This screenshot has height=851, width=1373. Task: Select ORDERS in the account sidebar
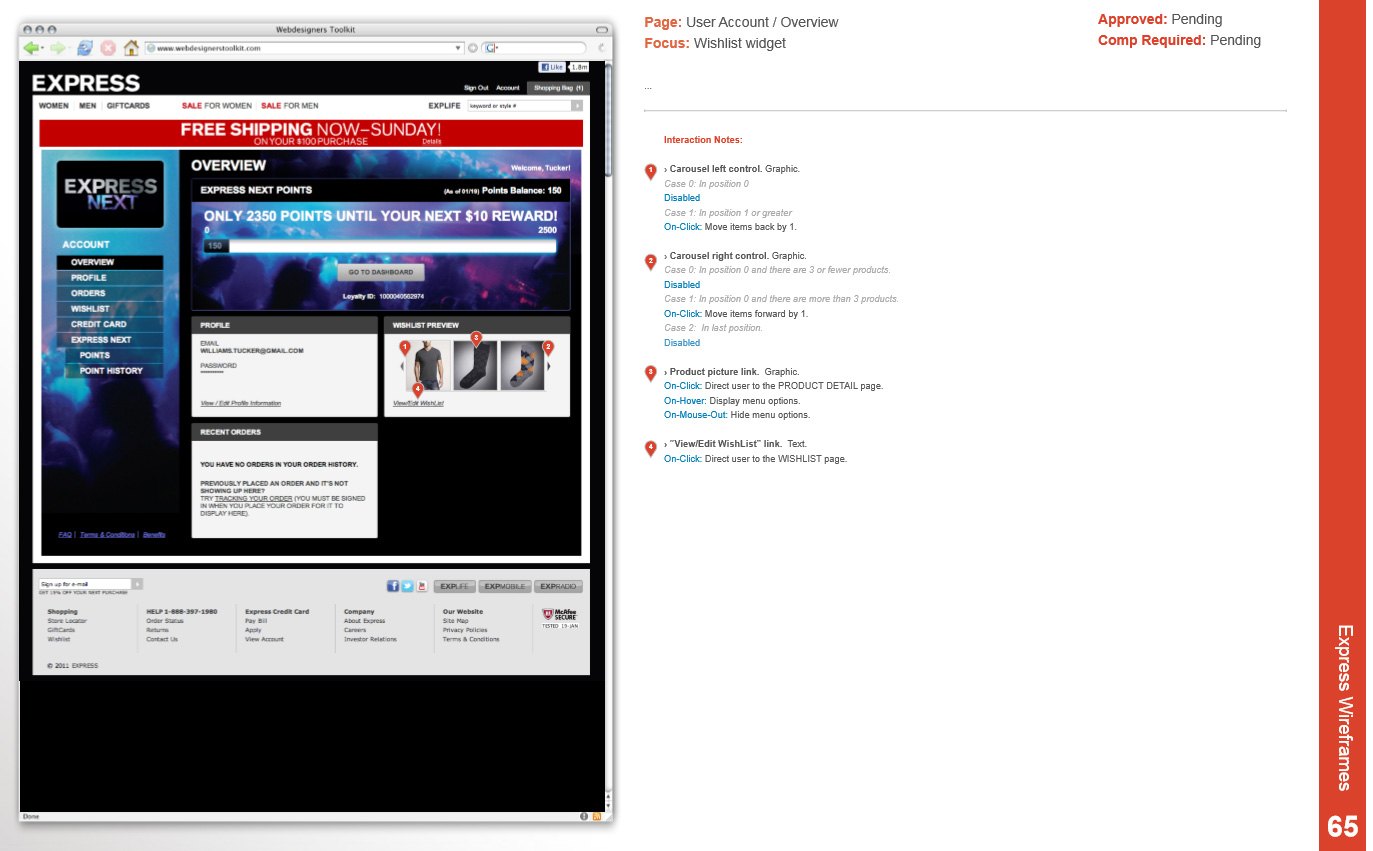tap(110, 293)
